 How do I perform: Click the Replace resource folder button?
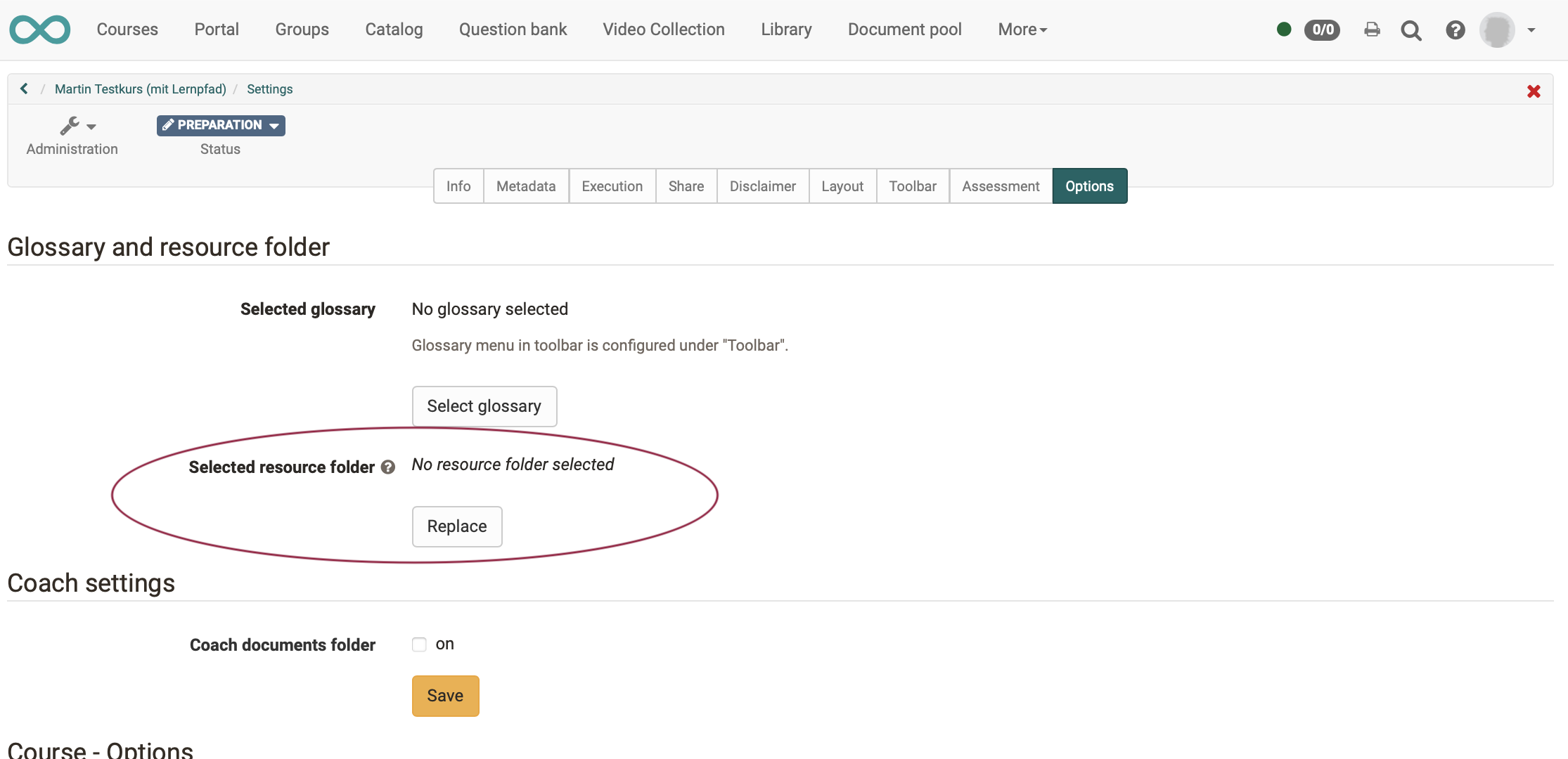coord(456,526)
